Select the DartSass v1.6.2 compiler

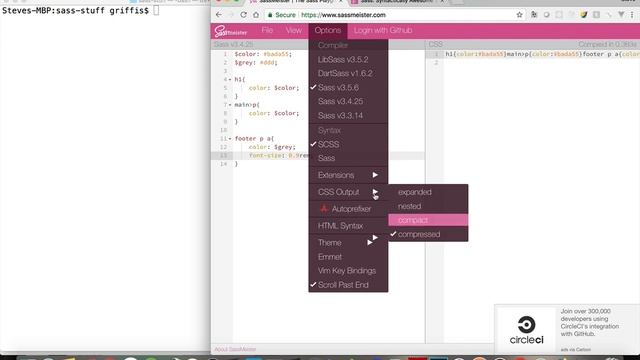point(348,73)
